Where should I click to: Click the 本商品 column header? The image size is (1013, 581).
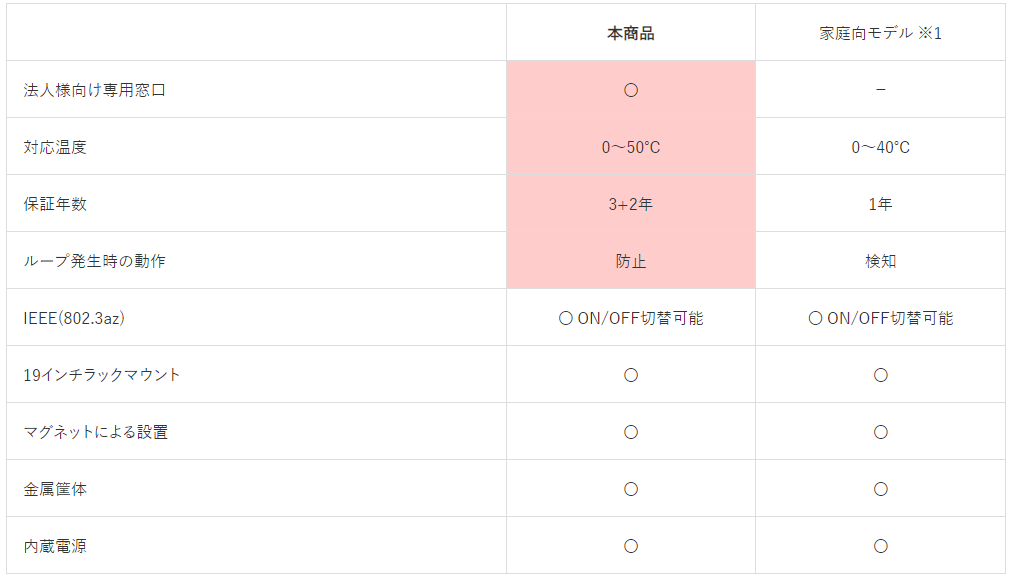(x=631, y=33)
